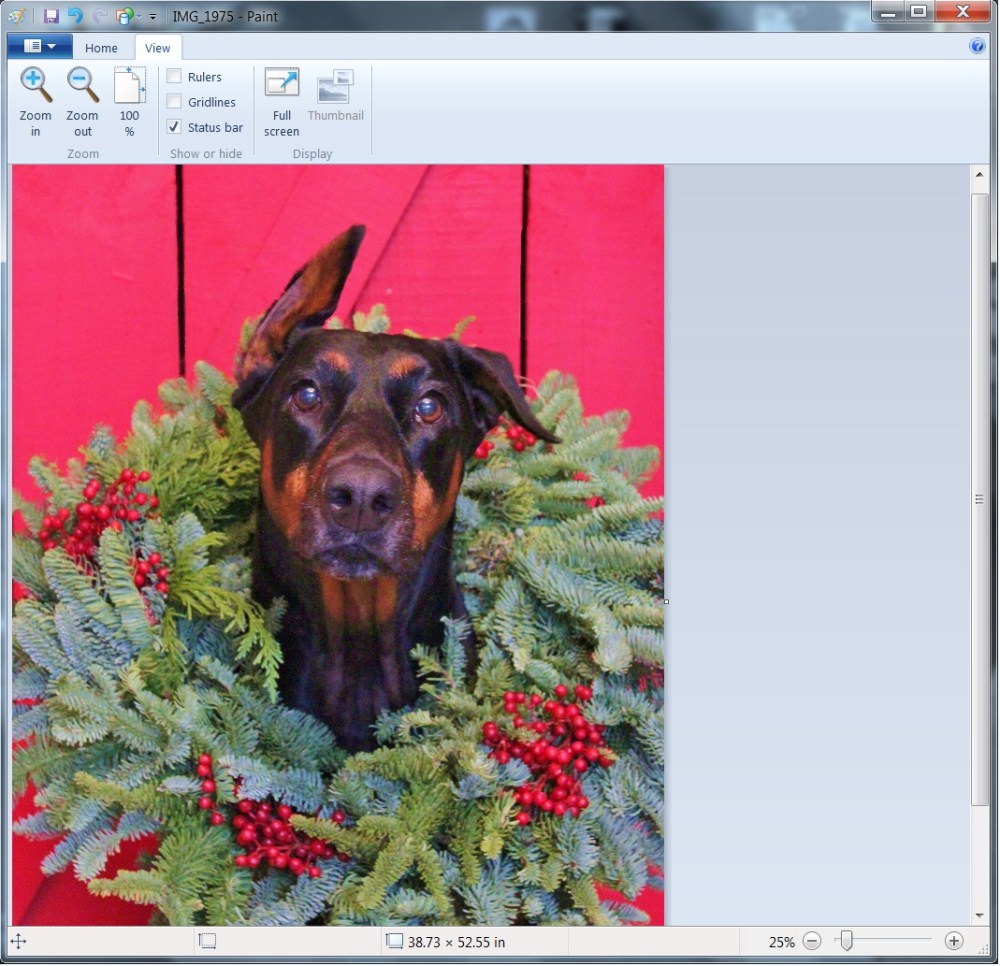Select the View tab

click(x=158, y=47)
